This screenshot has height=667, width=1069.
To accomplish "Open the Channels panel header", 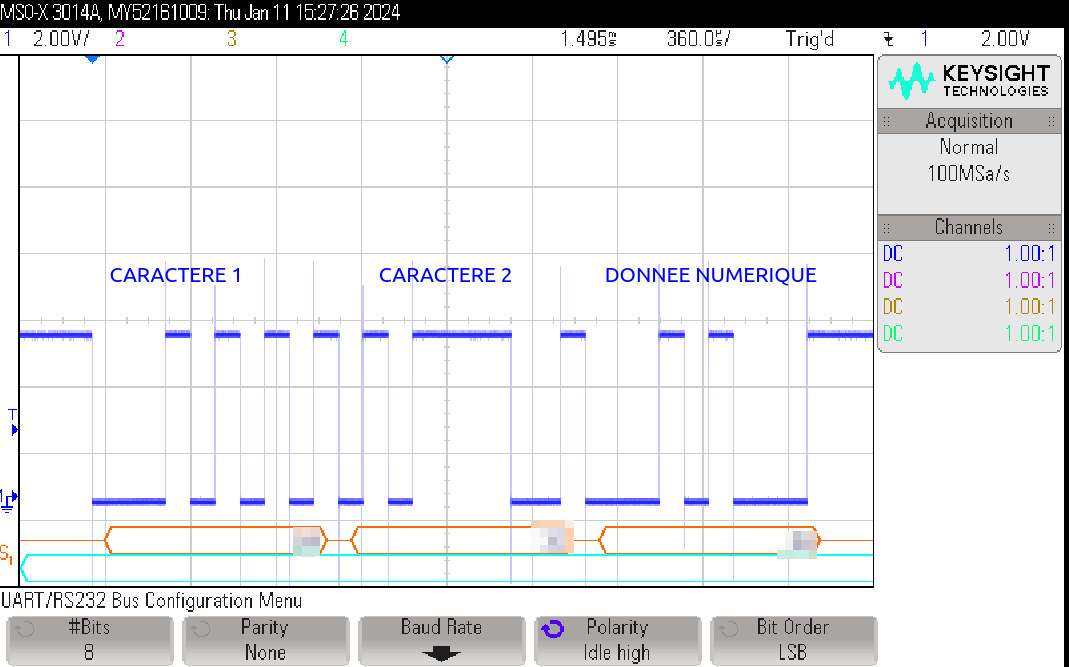I will click(968, 227).
